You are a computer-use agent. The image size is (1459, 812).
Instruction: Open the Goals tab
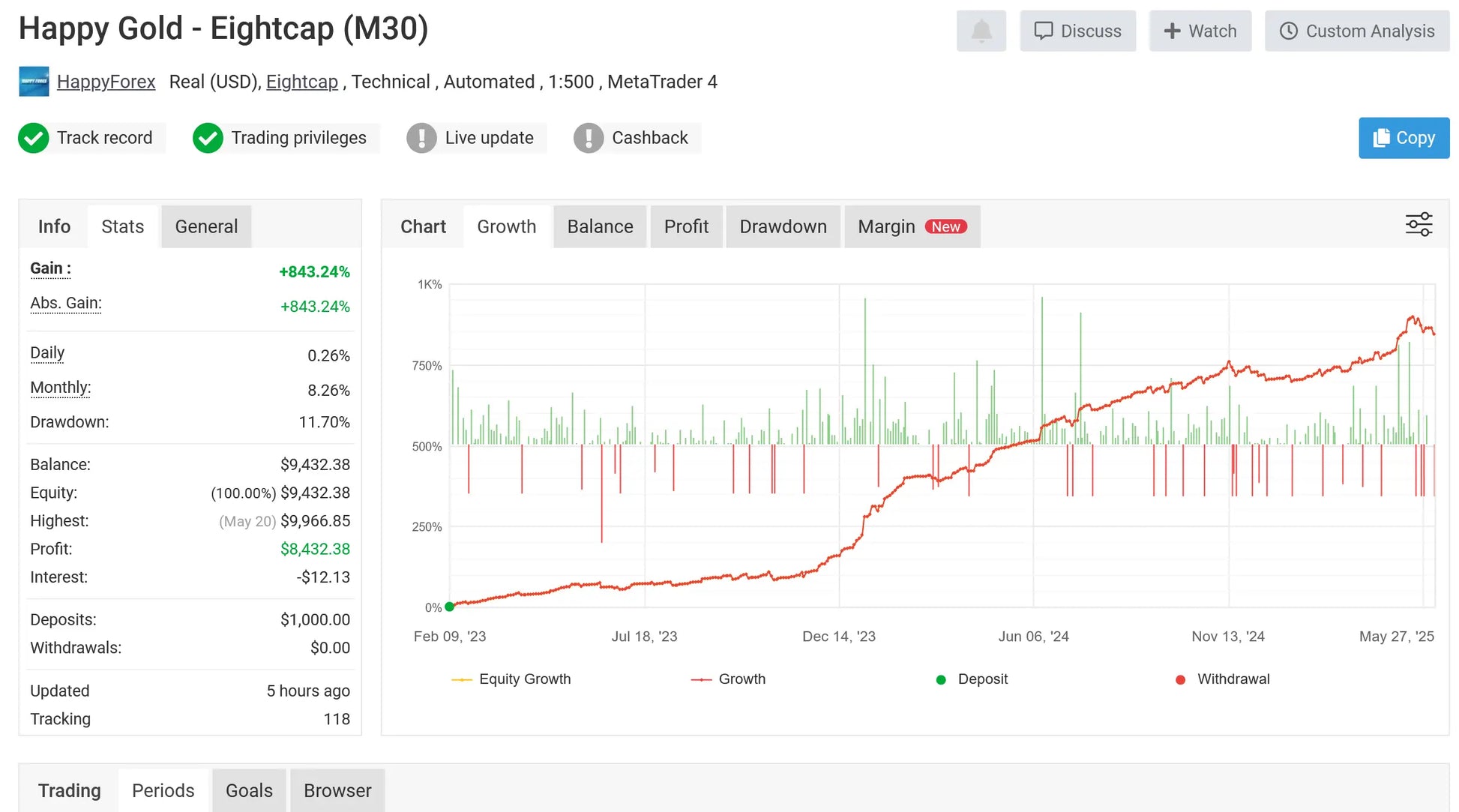(249, 790)
